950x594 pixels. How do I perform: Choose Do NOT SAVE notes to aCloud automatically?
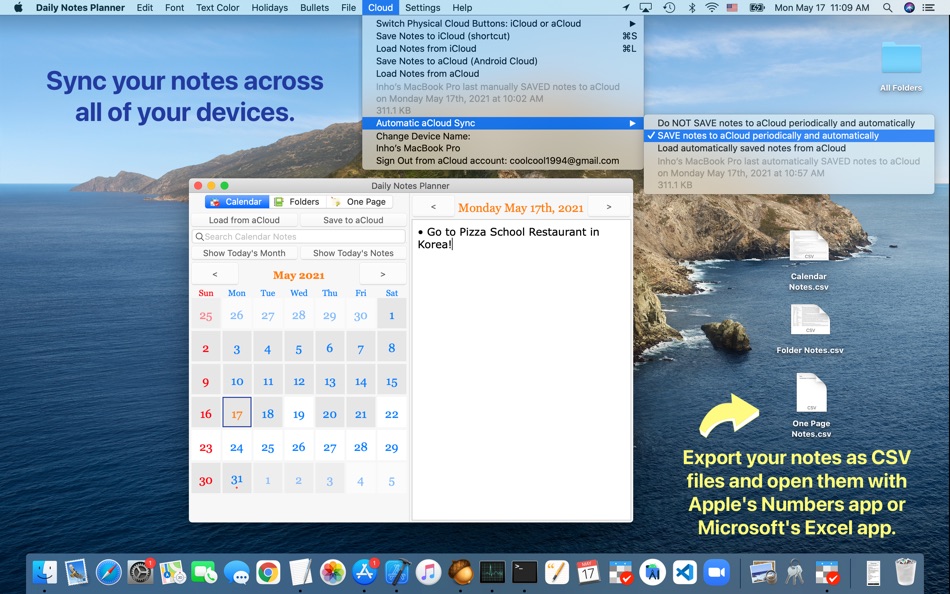click(789, 123)
